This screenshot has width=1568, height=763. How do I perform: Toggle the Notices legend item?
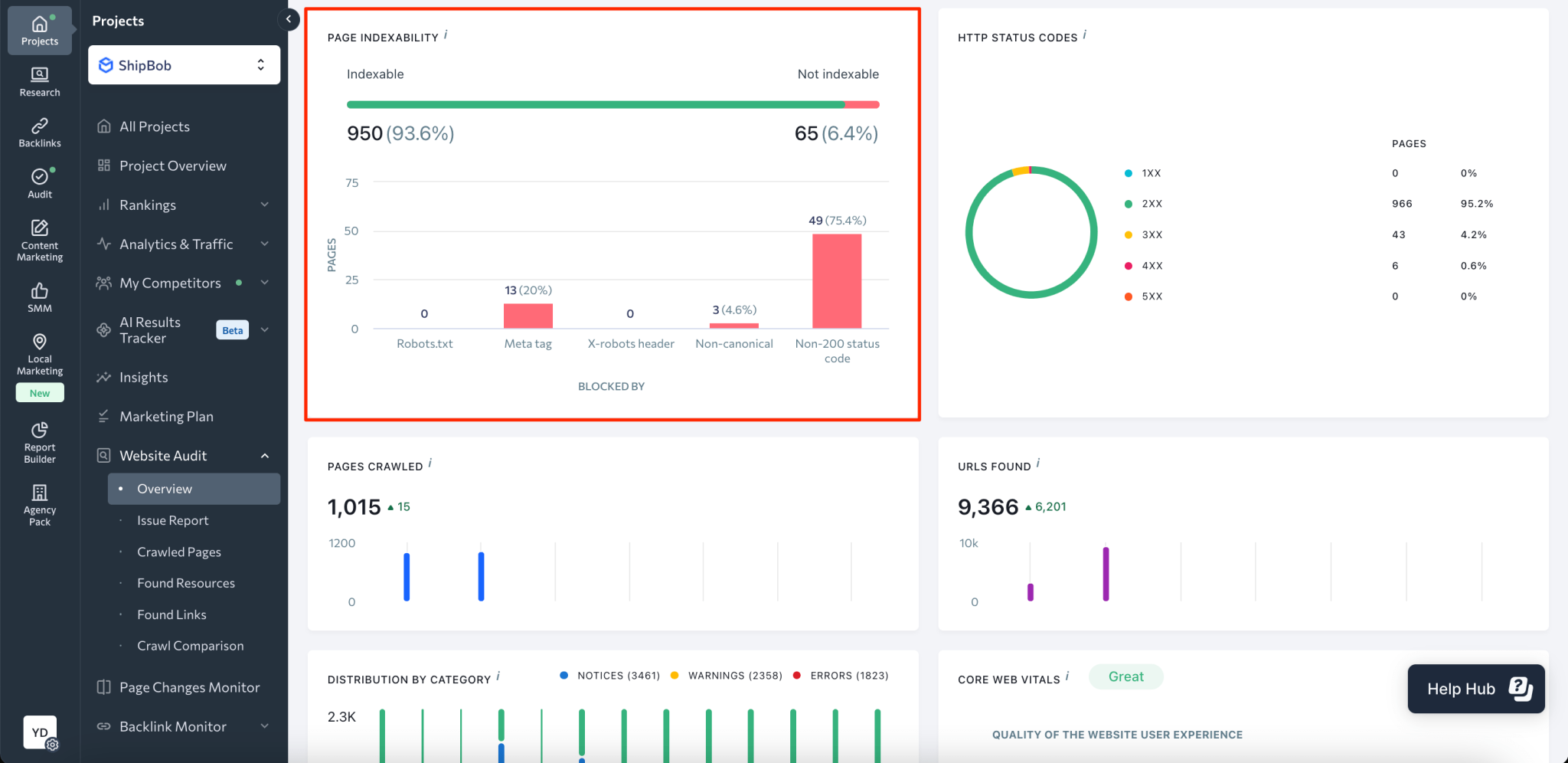click(610, 676)
